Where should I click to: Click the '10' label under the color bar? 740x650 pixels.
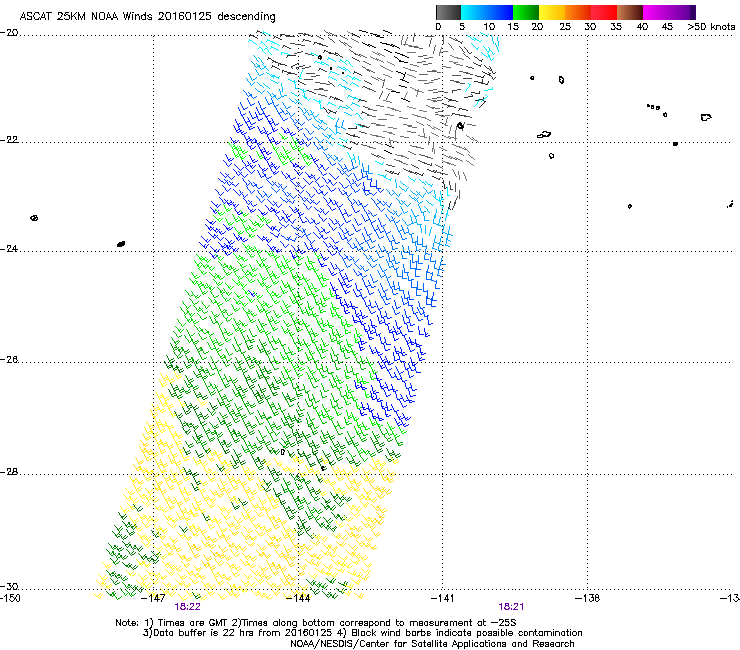(489, 27)
